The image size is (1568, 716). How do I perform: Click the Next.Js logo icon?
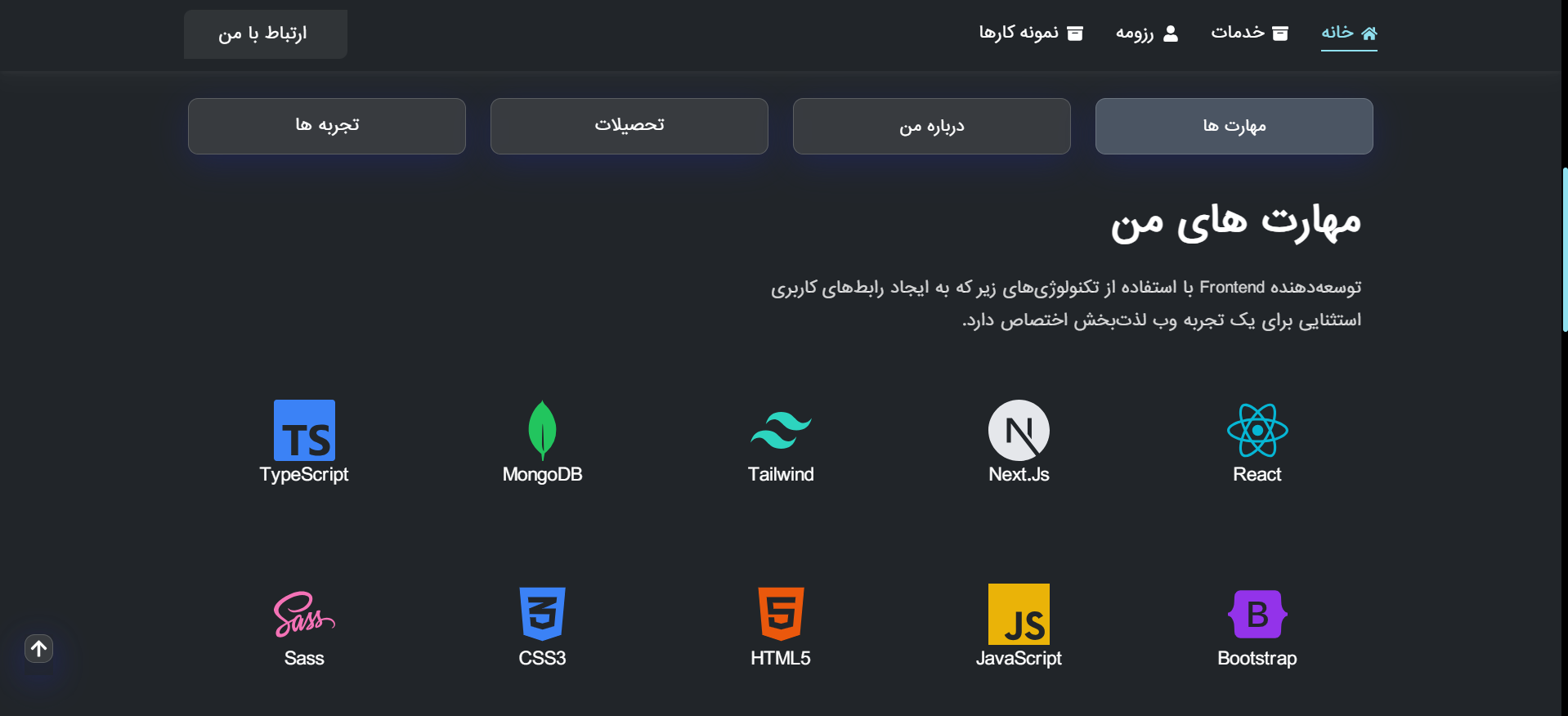pos(1019,430)
